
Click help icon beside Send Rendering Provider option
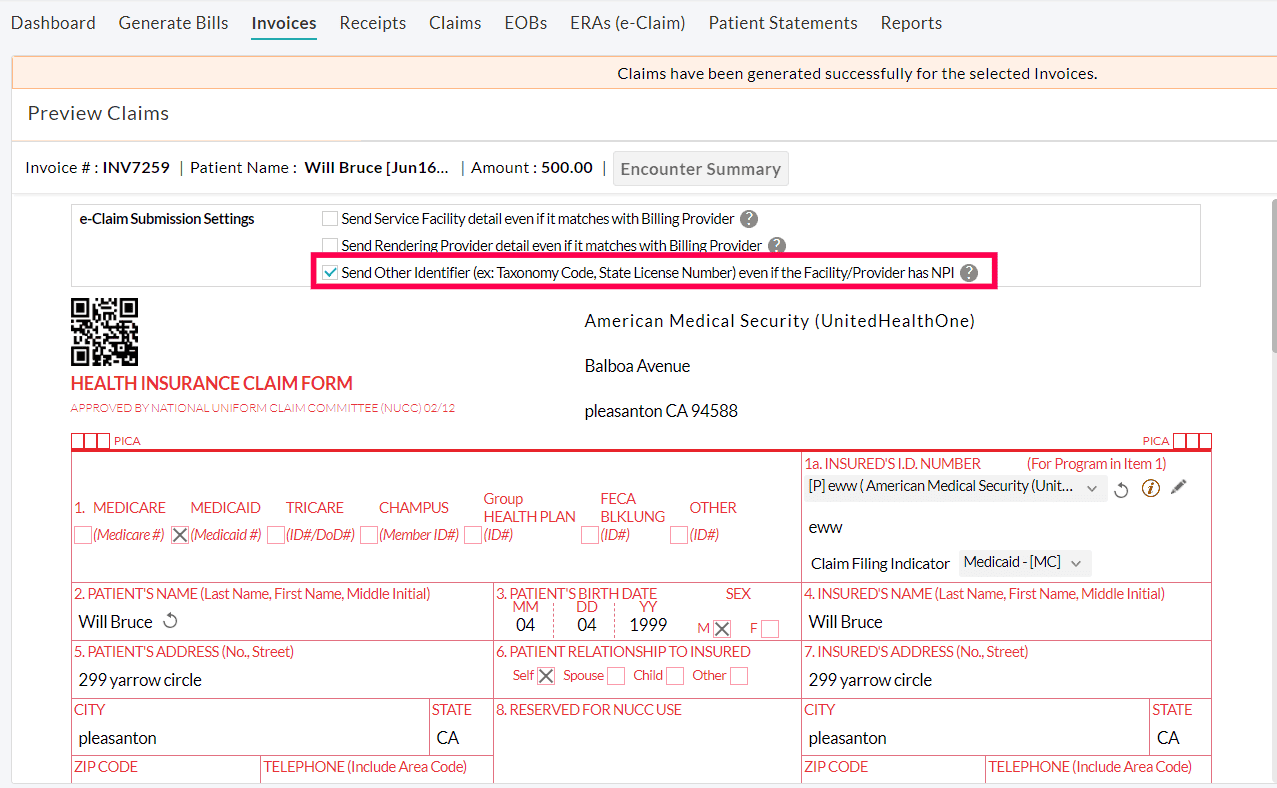tap(776, 246)
